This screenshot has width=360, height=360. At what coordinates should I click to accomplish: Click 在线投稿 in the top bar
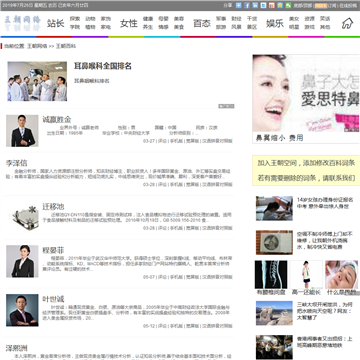[x=348, y=5]
